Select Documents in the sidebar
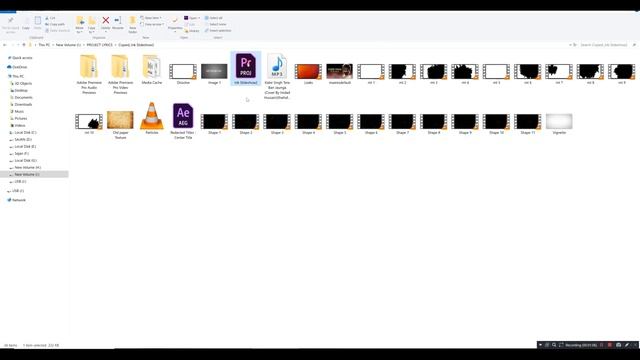 tap(22, 97)
